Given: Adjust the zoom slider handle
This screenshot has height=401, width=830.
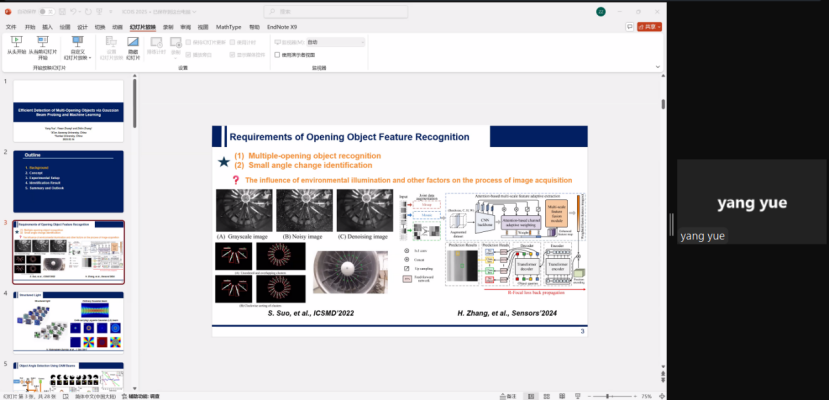Looking at the screenshot, I should coord(608,396).
